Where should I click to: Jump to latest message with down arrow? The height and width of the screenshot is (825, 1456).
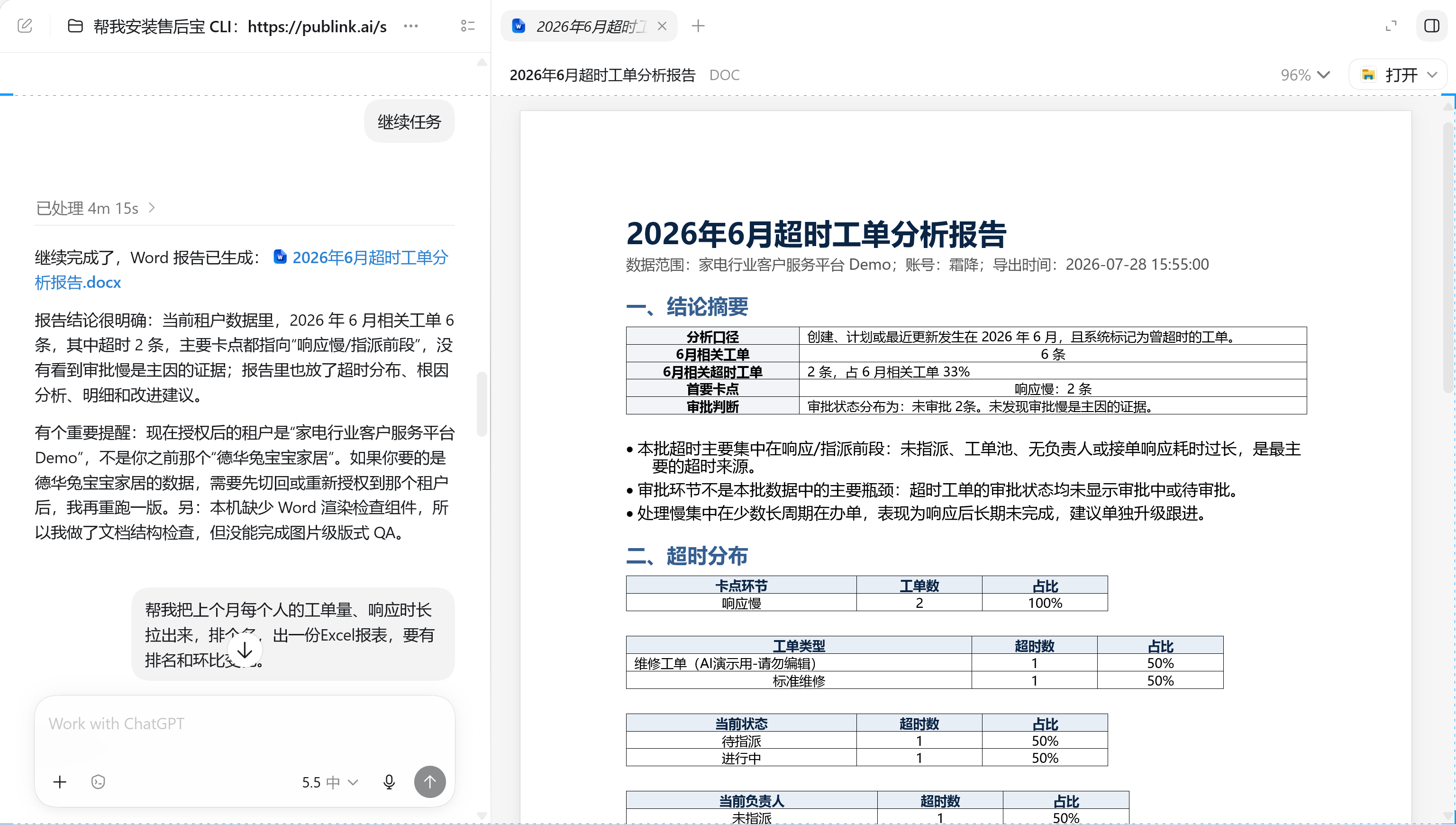point(245,651)
